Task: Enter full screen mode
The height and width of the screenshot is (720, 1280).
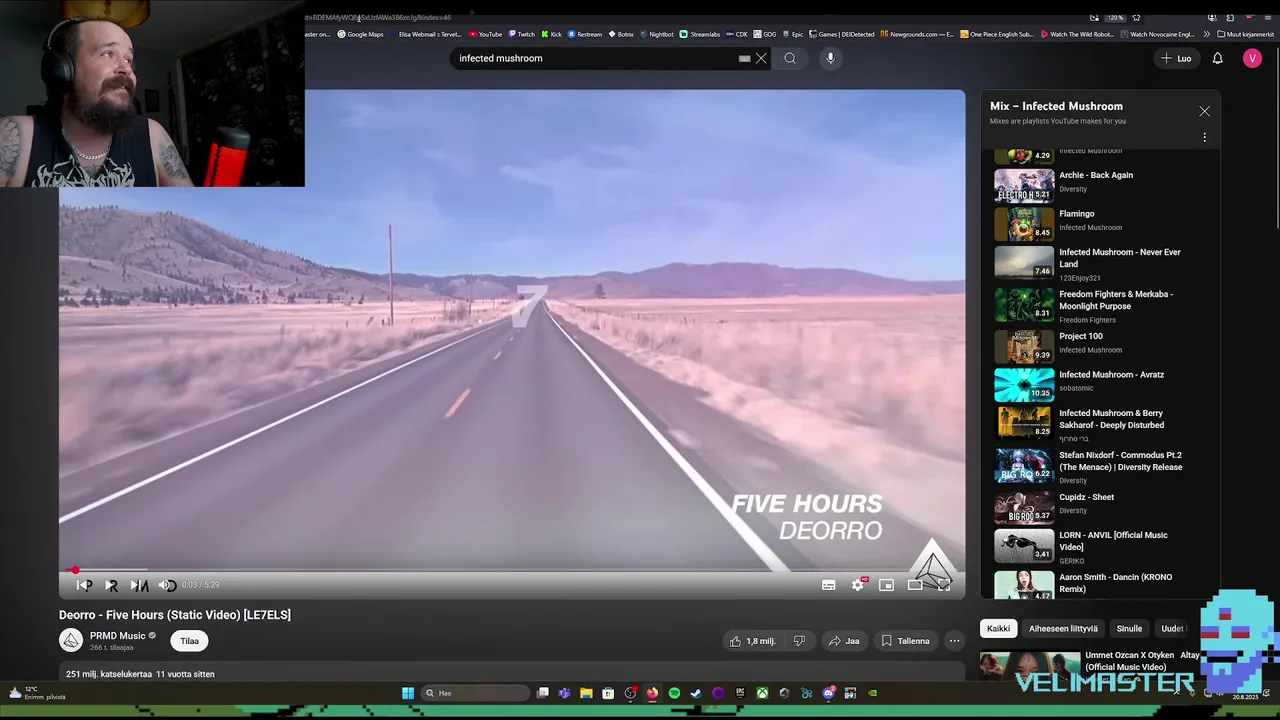Action: pos(943,585)
